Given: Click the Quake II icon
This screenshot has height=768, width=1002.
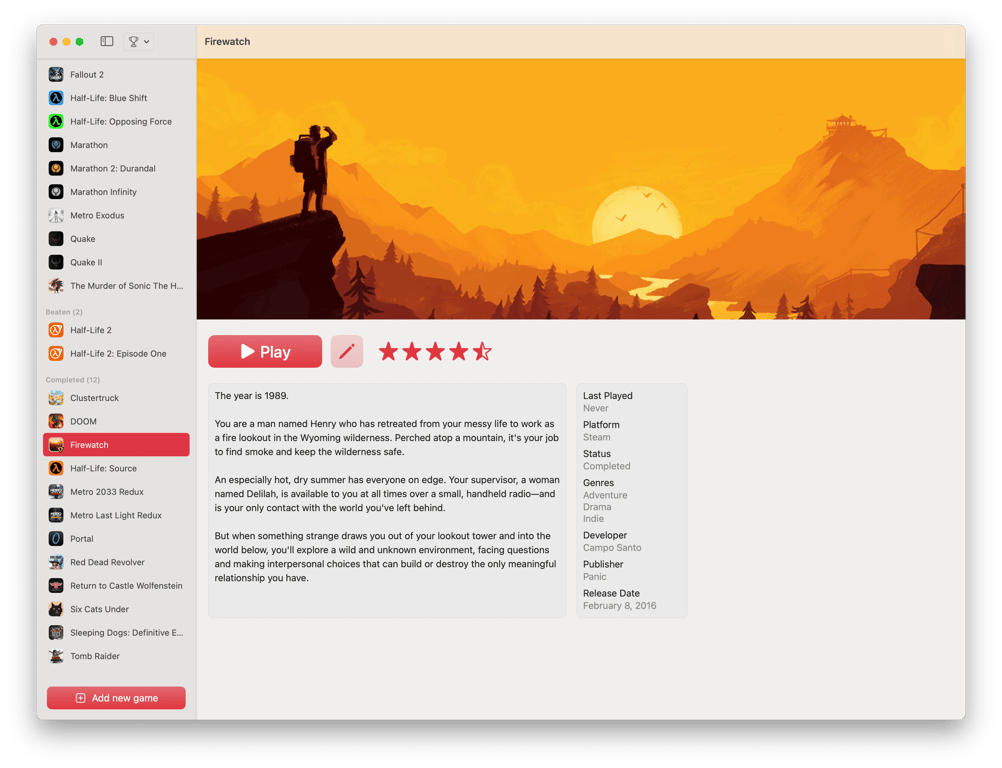Looking at the screenshot, I should 56,262.
